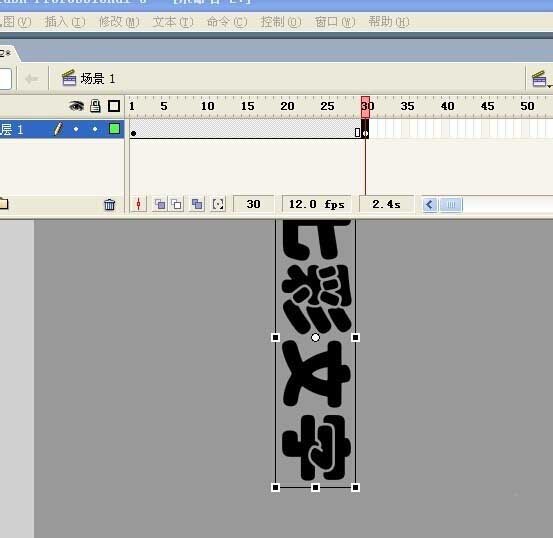
Task: Toggle show/hide all layers eye icon
Action: coord(76,106)
